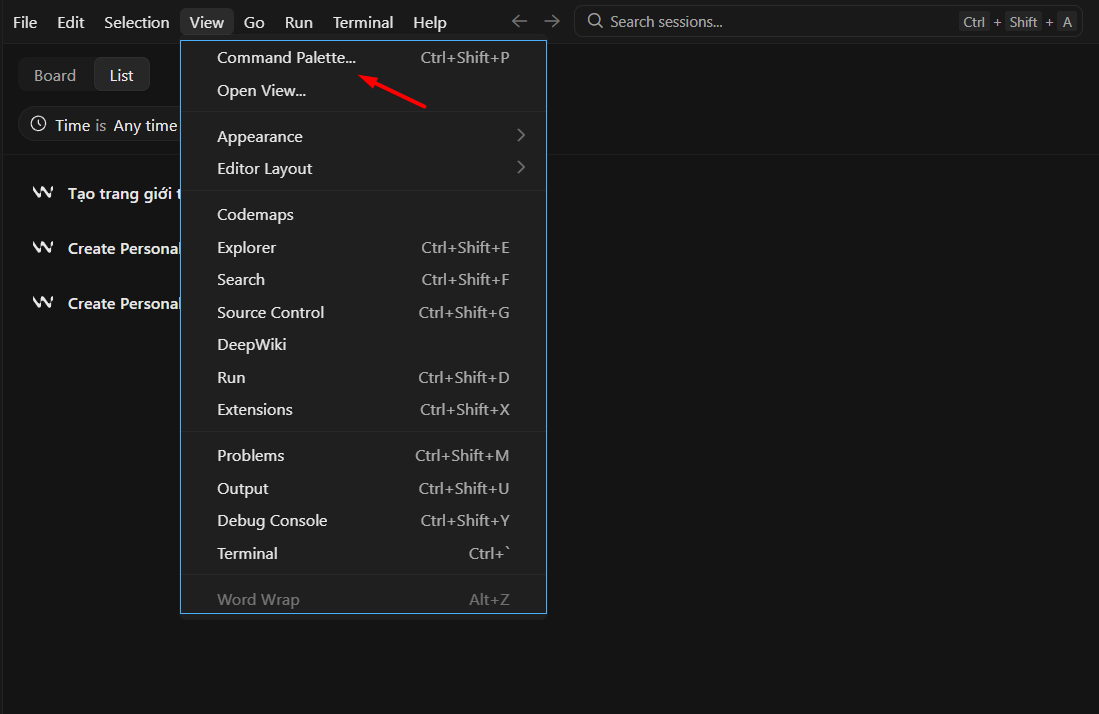Screen dimensions: 1099x714
Task: Click the clock icon in time filter
Action: [x=39, y=124]
